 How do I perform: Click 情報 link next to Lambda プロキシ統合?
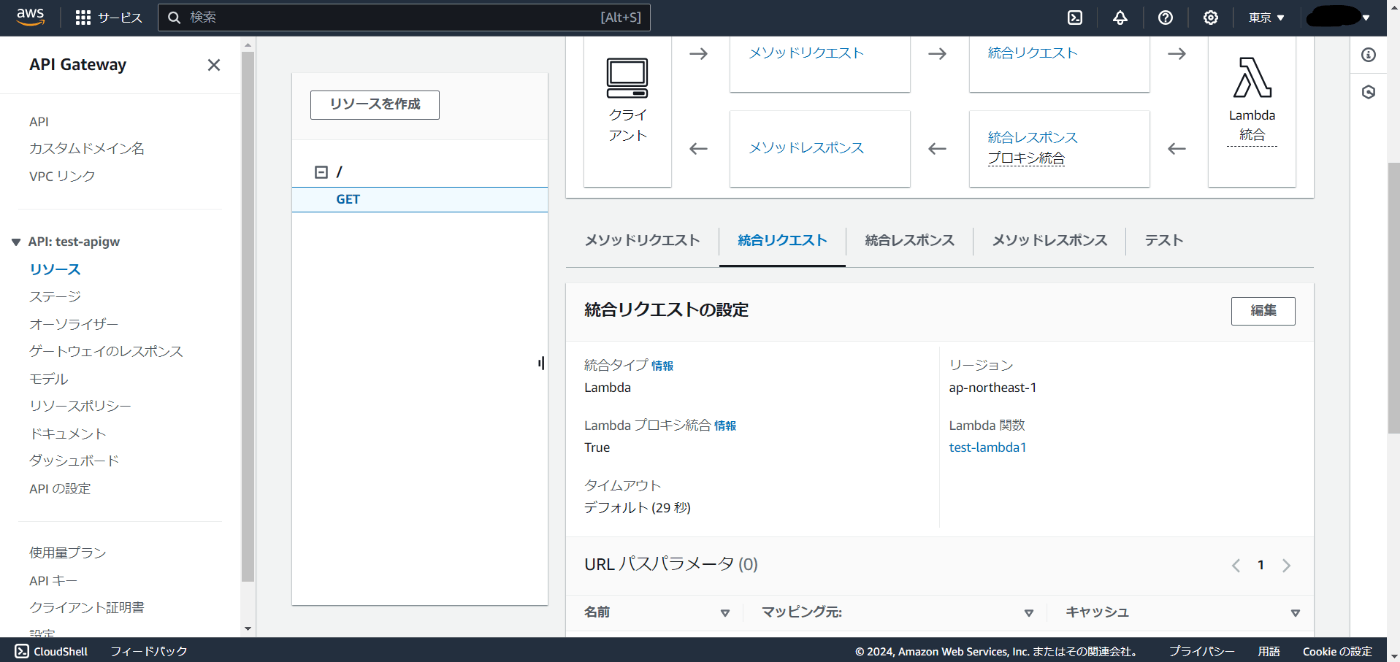point(725,426)
